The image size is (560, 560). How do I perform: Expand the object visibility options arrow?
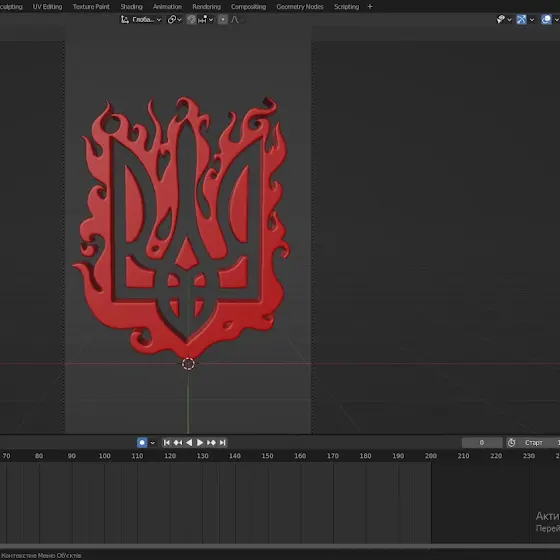(x=509, y=20)
